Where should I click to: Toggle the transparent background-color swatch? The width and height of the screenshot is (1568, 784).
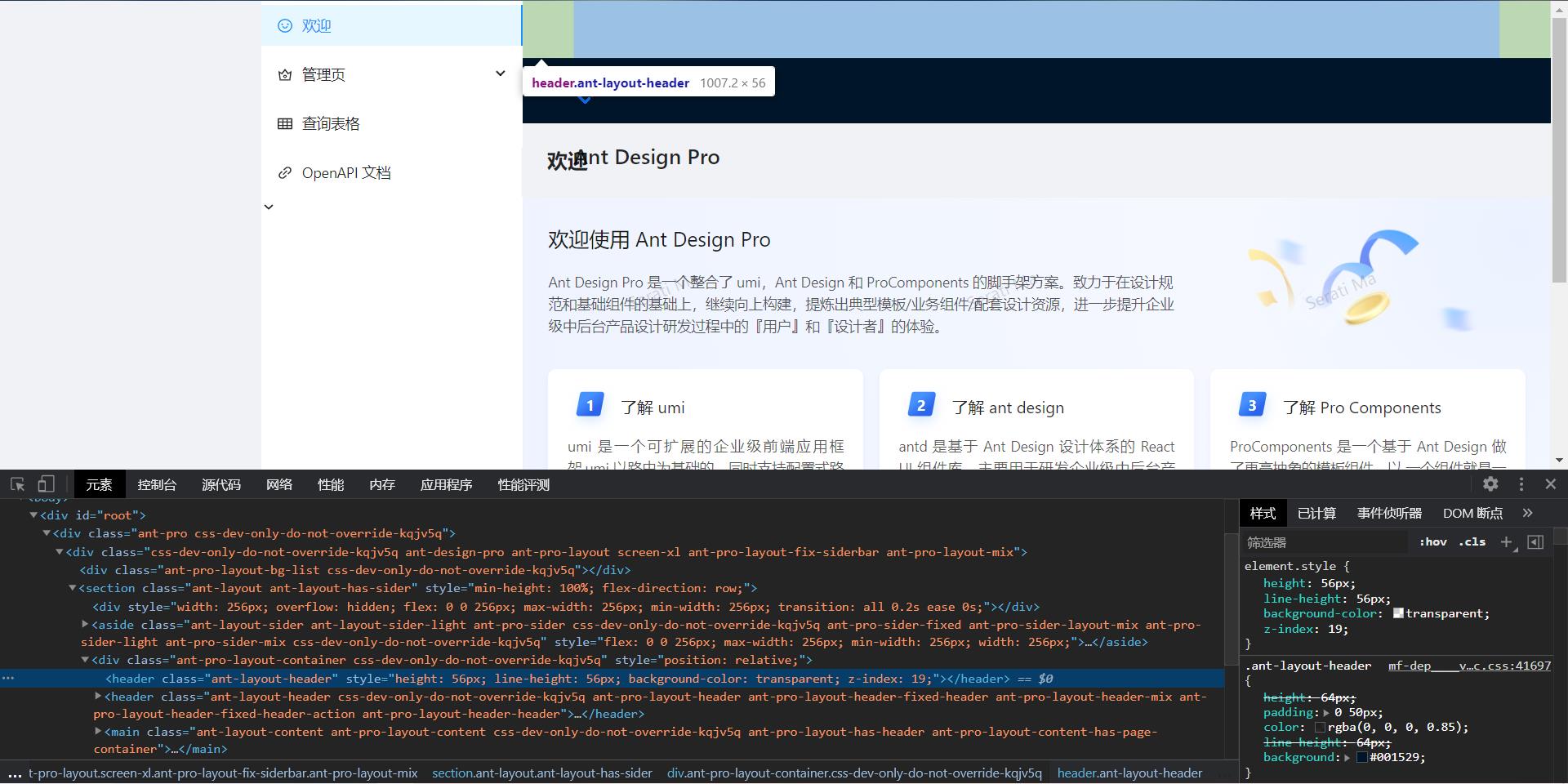pos(1398,612)
